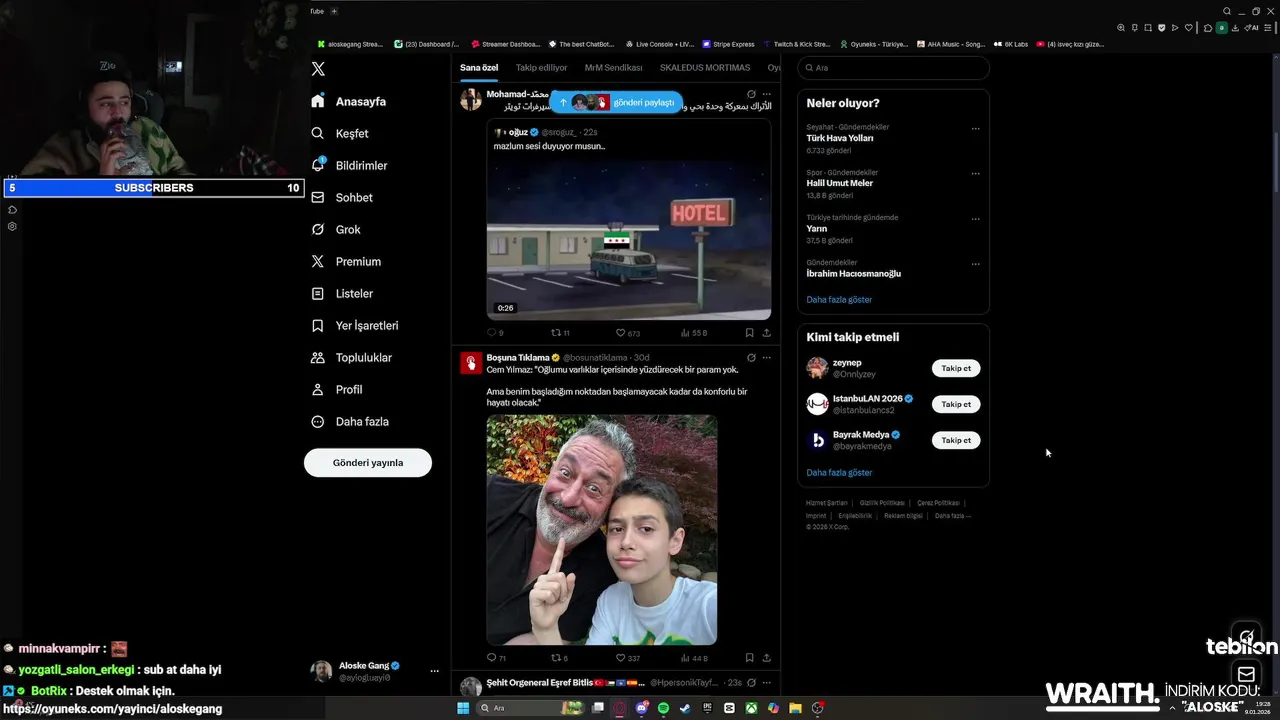Open Türk Hava Yolları trend
The width and height of the screenshot is (1280, 720).
(840, 138)
